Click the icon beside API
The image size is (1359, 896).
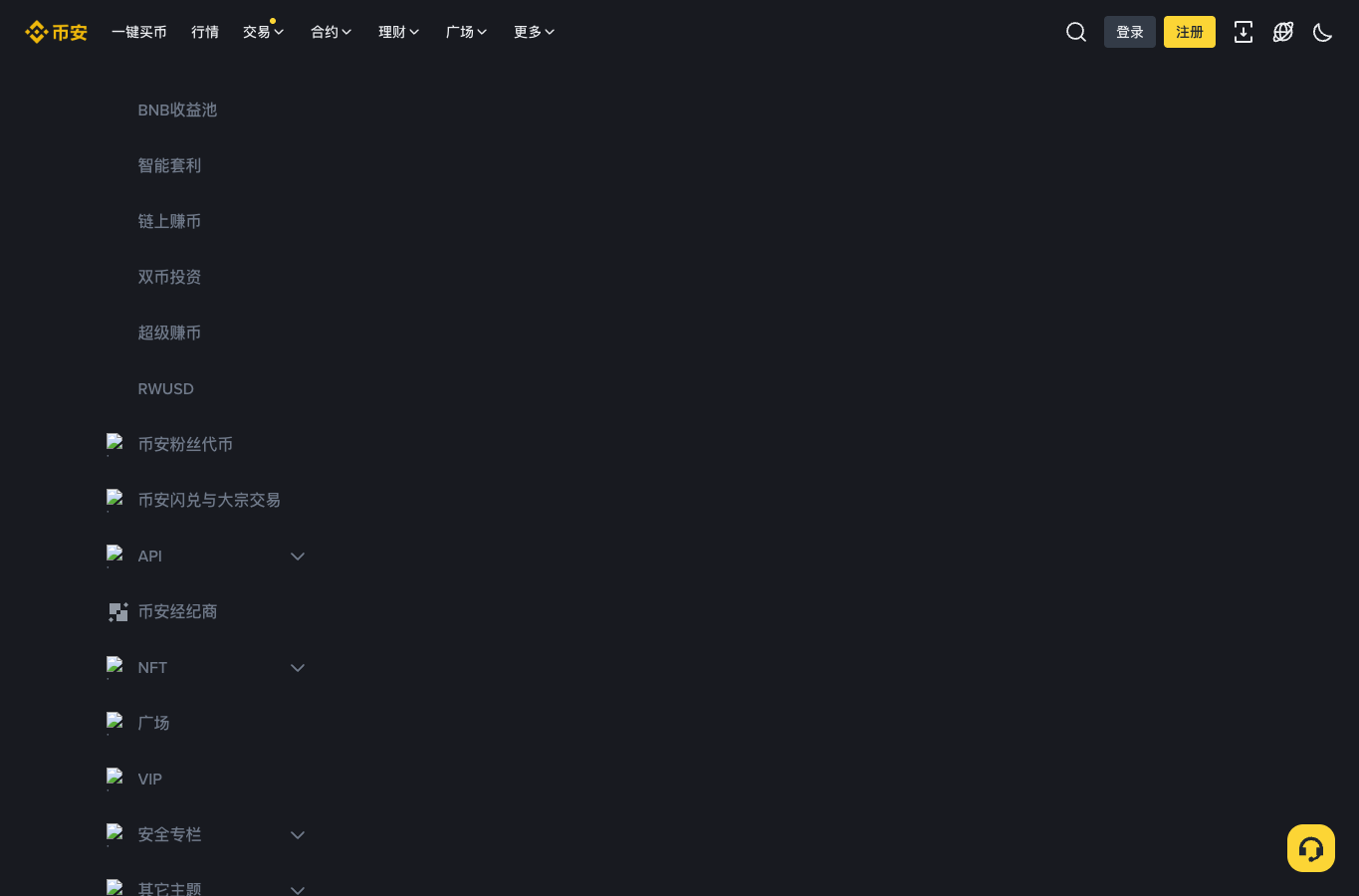point(115,556)
